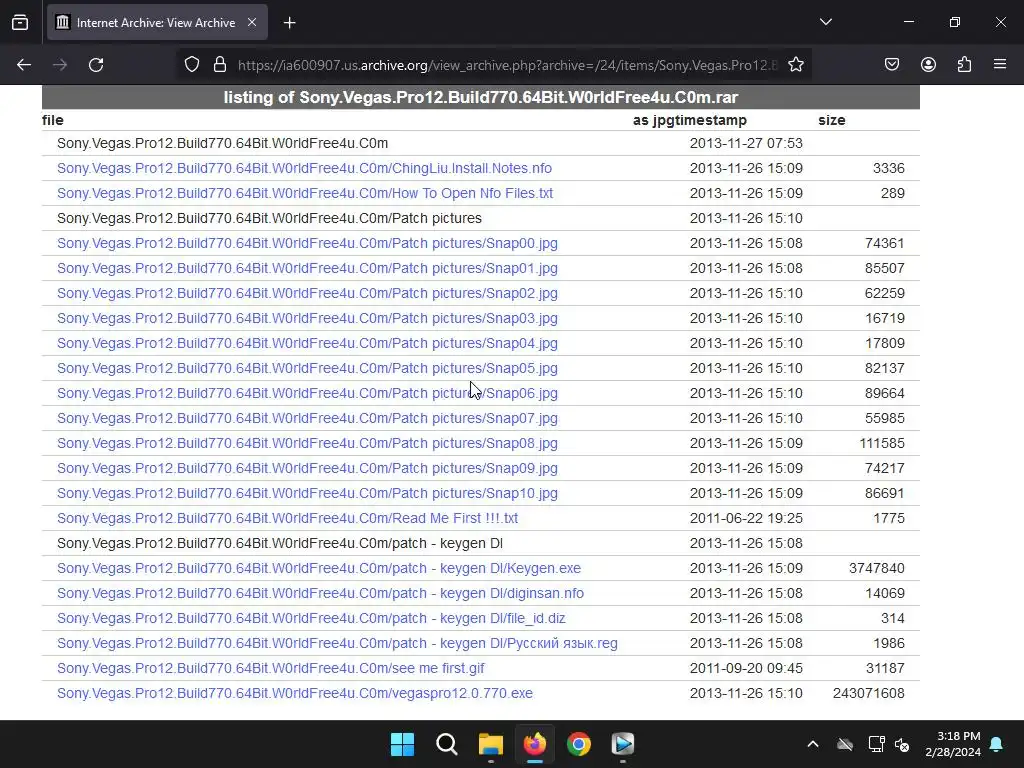The image size is (1024, 768).
Task: Open the tracking protection shield icon
Action: point(191,65)
